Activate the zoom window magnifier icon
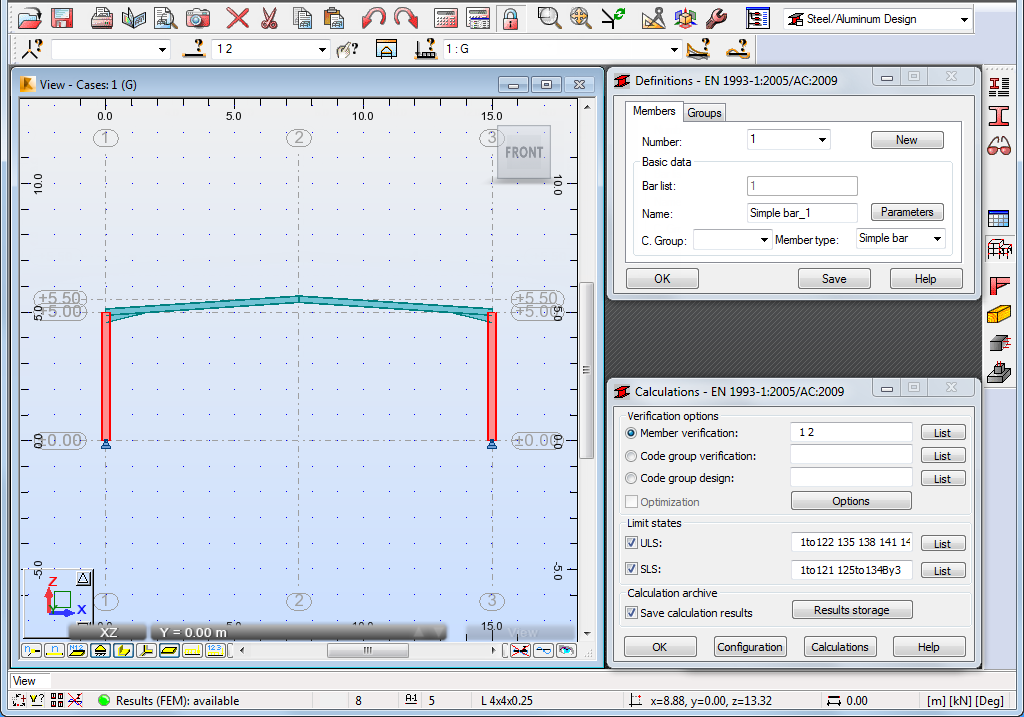Viewport: 1024px width, 717px height. pyautogui.click(x=549, y=18)
